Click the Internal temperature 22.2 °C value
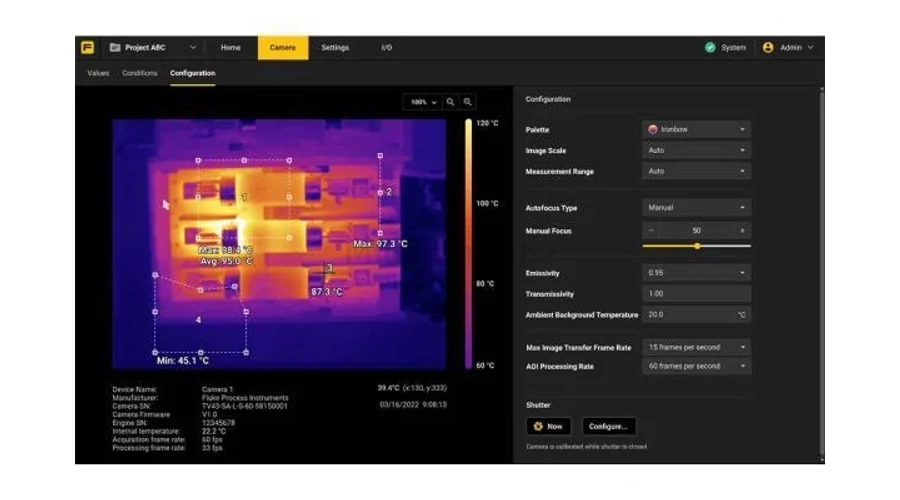 (214, 431)
